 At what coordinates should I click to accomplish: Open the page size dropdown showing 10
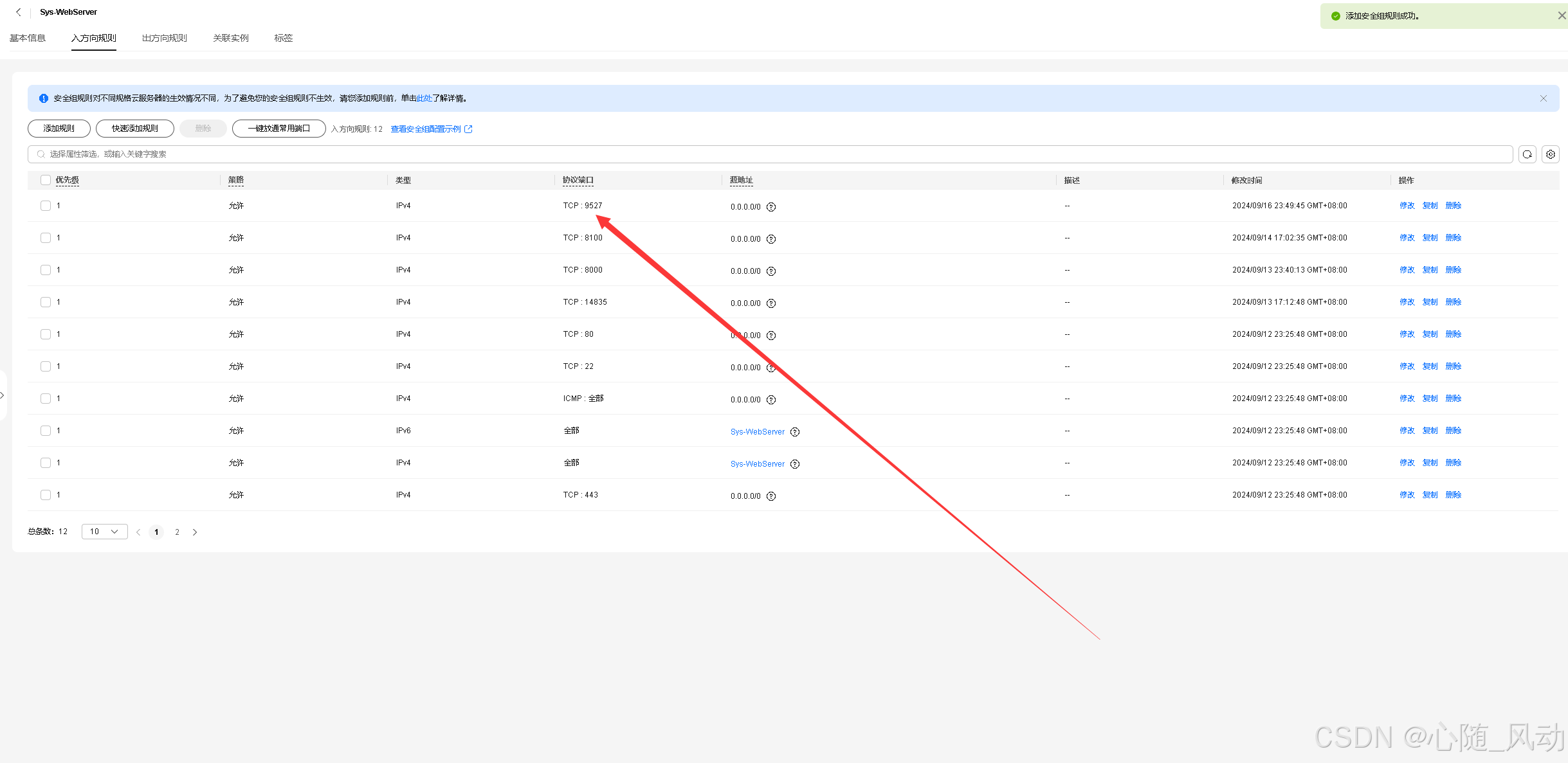click(104, 532)
